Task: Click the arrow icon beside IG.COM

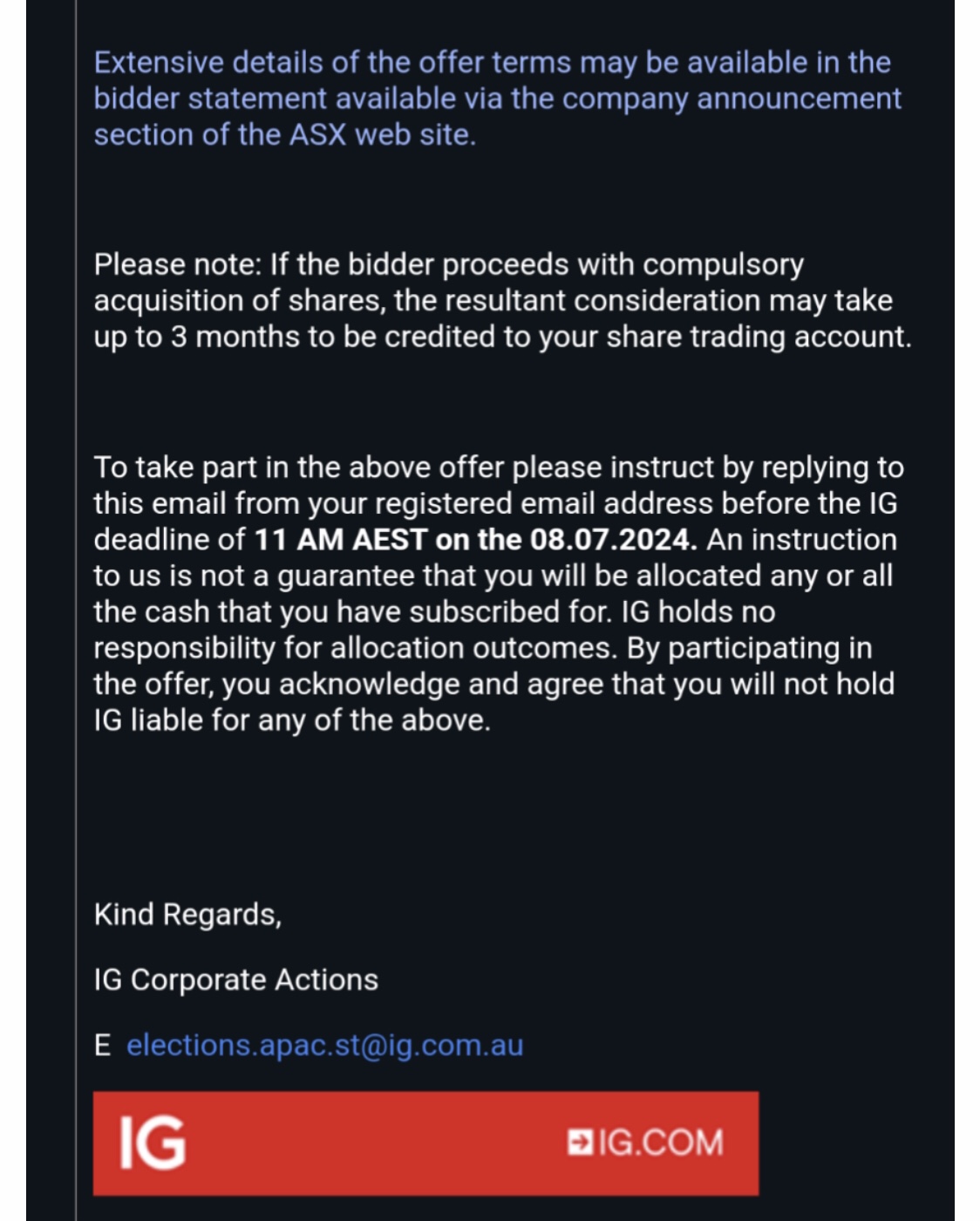Action: coord(579,1142)
